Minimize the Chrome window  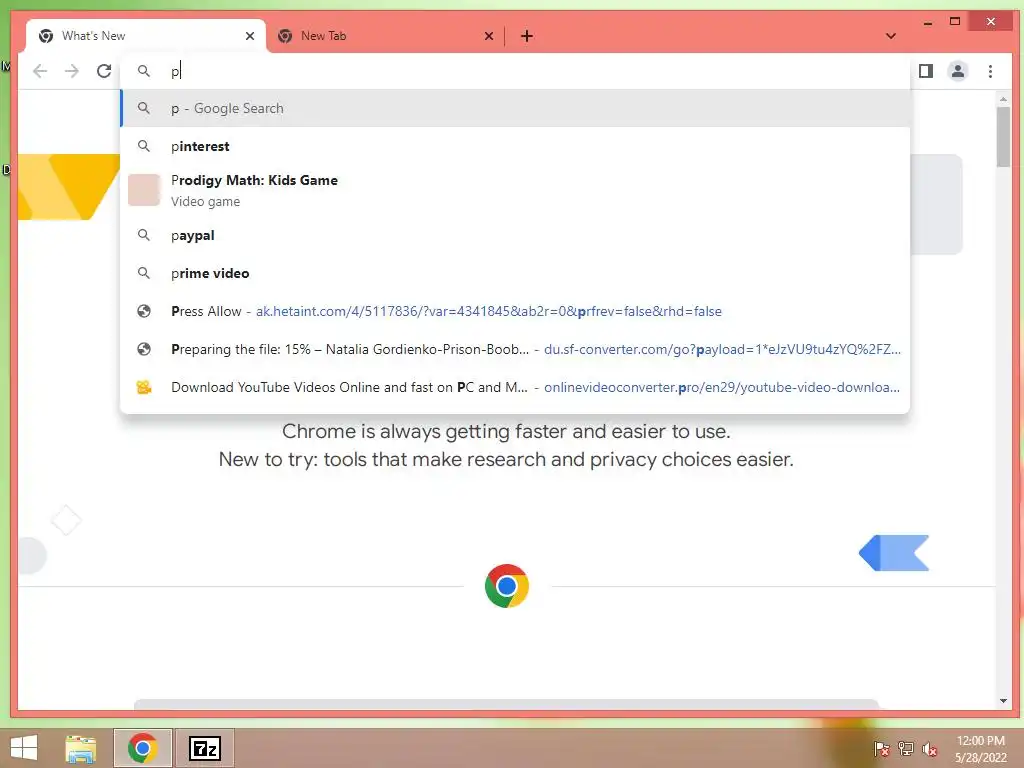(927, 23)
